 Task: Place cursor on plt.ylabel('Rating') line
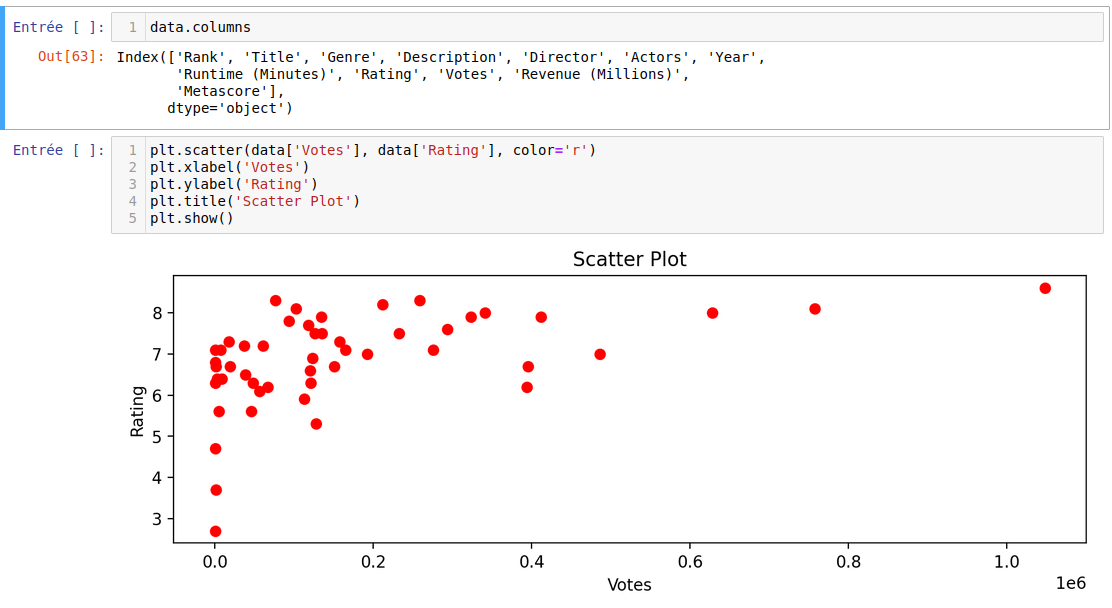click(233, 184)
